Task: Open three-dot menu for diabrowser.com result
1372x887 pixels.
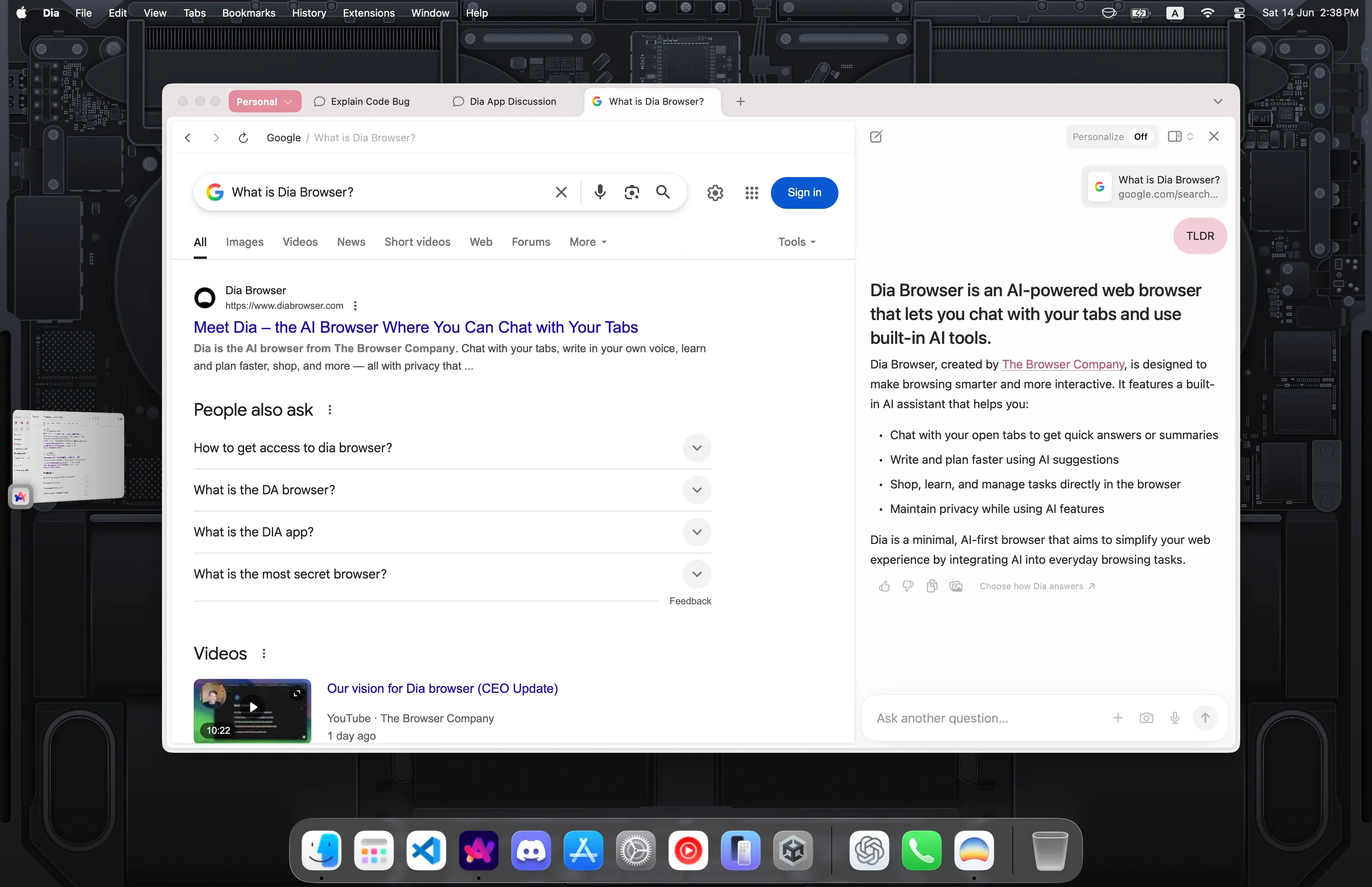Action: (x=355, y=306)
